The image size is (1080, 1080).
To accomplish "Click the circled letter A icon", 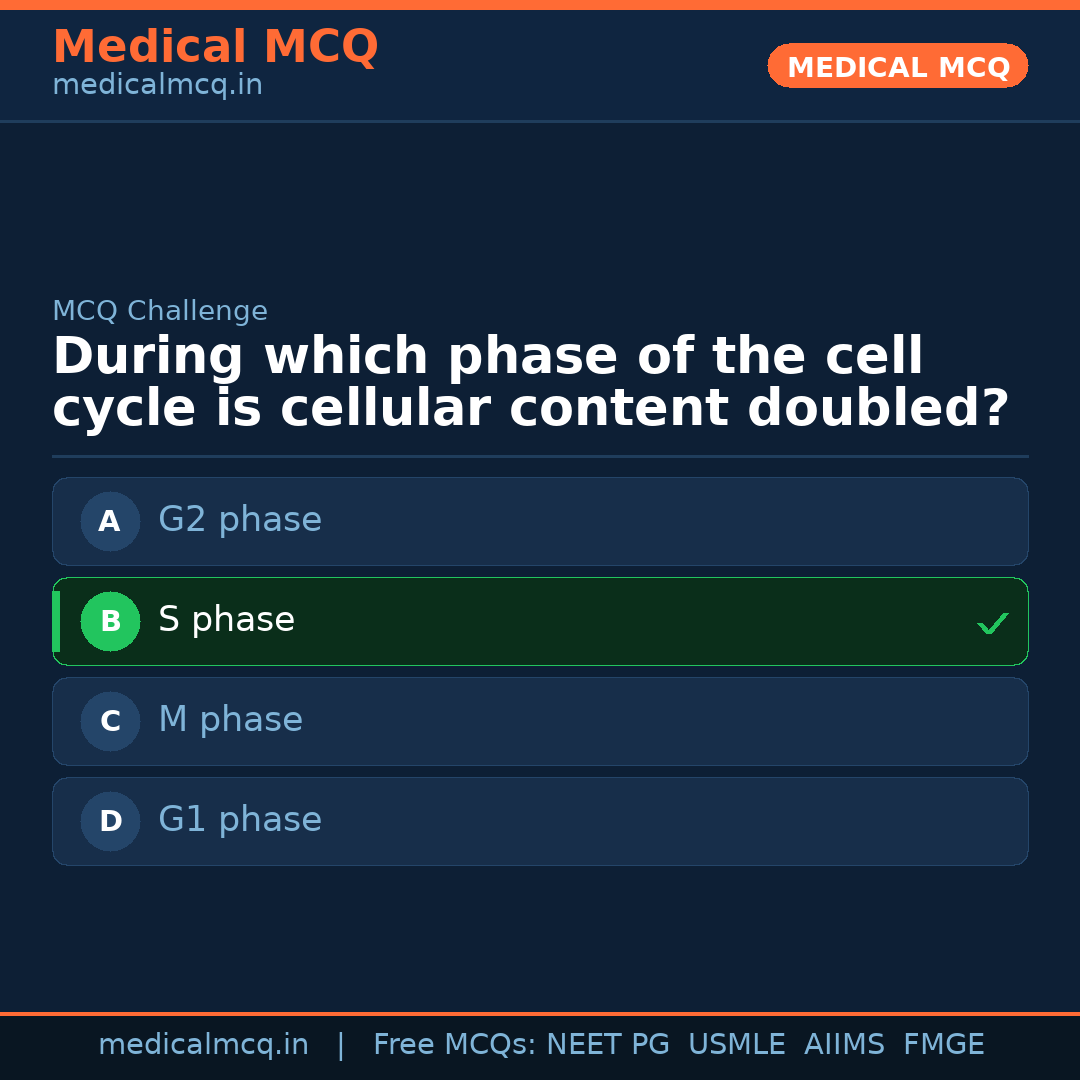I will pos(110,521).
